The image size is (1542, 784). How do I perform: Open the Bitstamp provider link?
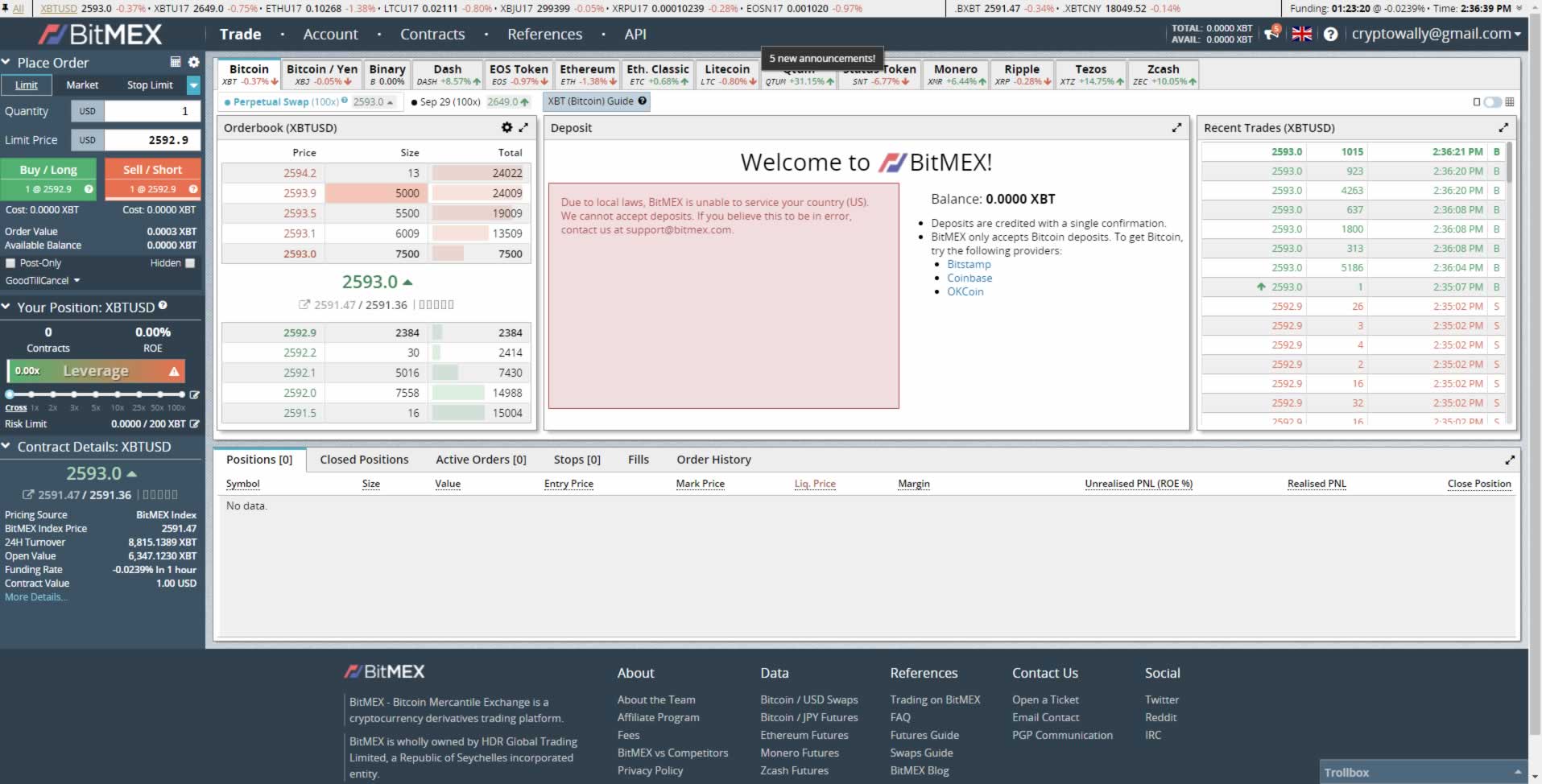[969, 264]
